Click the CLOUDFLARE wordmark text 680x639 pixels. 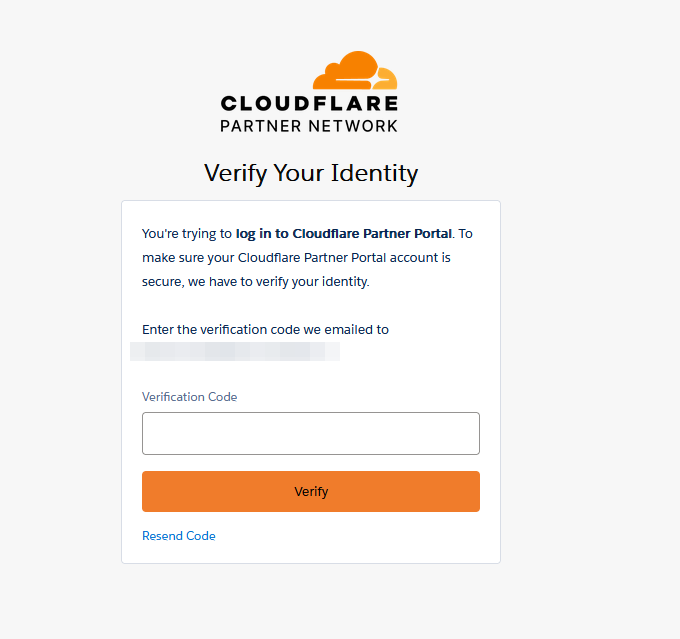[x=309, y=103]
